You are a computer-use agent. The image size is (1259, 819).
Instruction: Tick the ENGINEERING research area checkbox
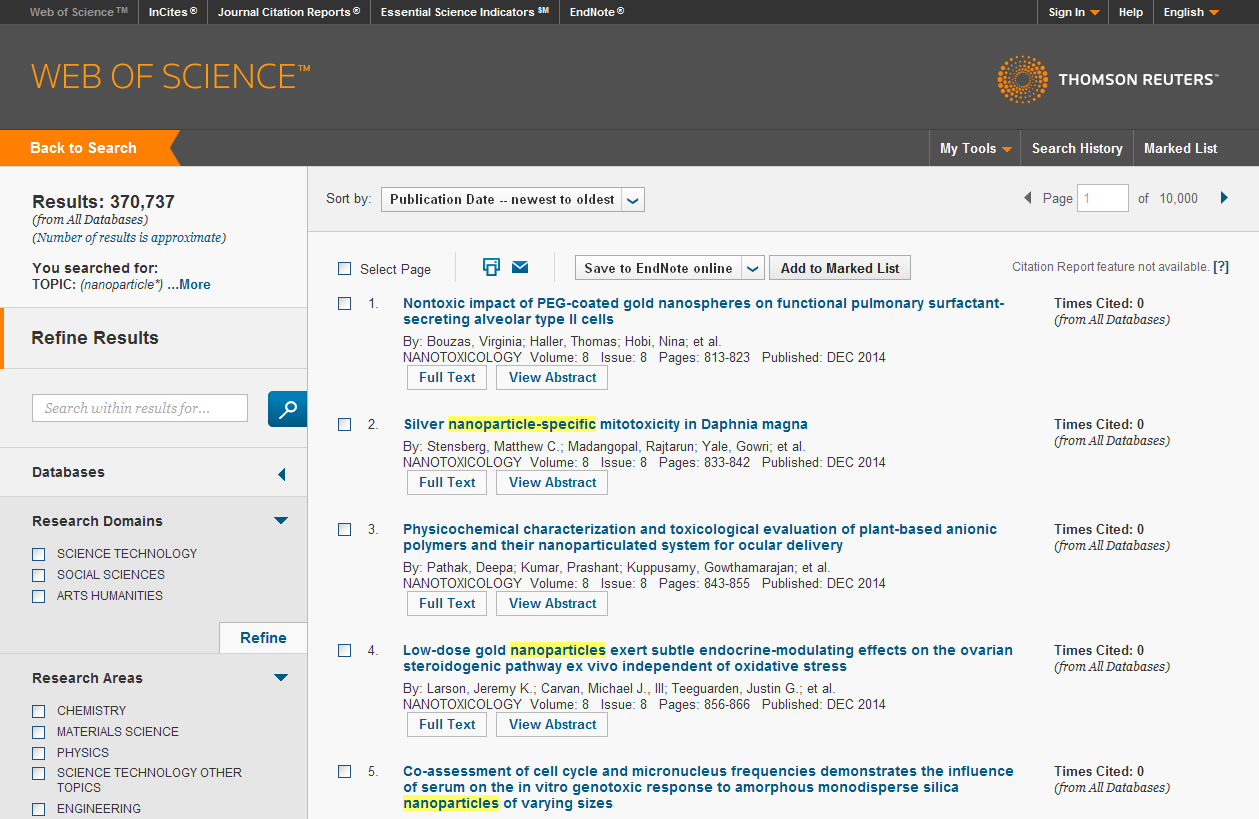[39, 809]
